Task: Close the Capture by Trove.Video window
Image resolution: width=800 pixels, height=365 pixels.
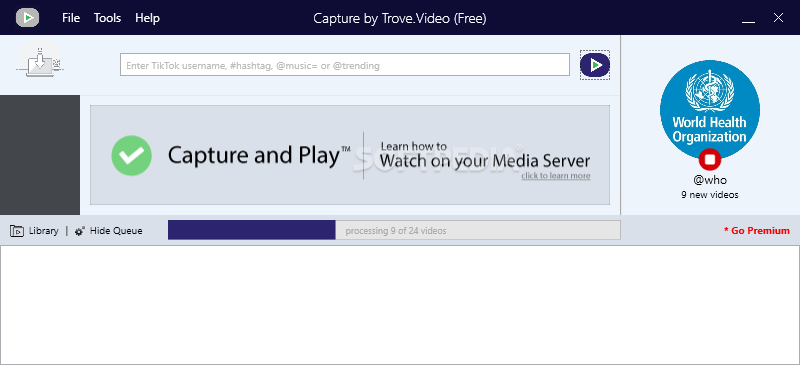Action: [778, 18]
